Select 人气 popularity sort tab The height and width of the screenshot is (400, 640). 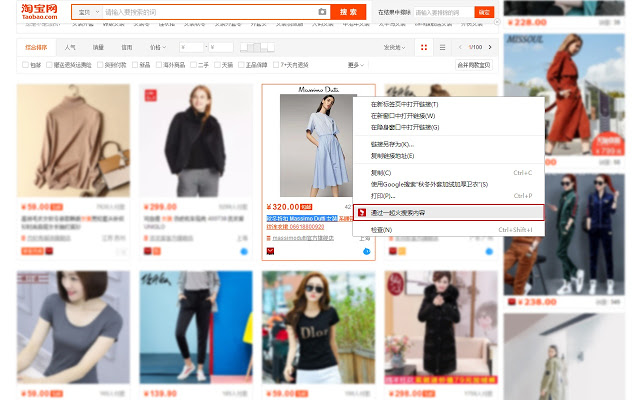(70, 47)
